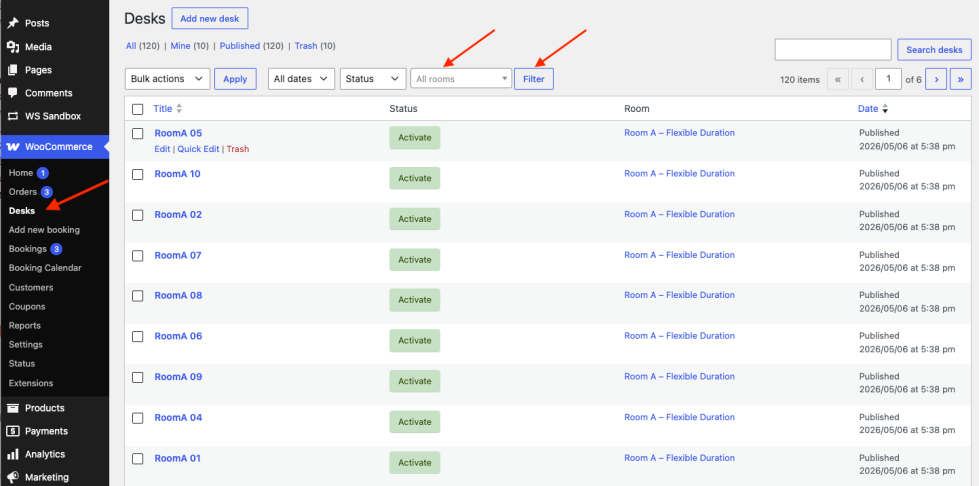Check the RoomA 08 row checkbox
Viewport: 979px width, 486px height.
tap(138, 296)
